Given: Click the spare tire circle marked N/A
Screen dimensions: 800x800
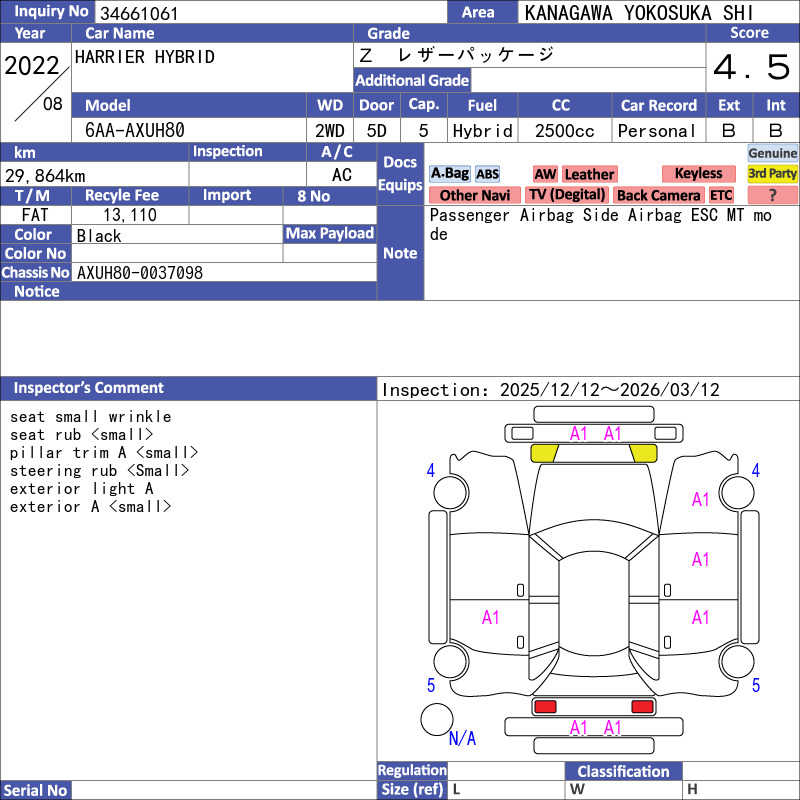Looking at the screenshot, I should (x=437, y=719).
